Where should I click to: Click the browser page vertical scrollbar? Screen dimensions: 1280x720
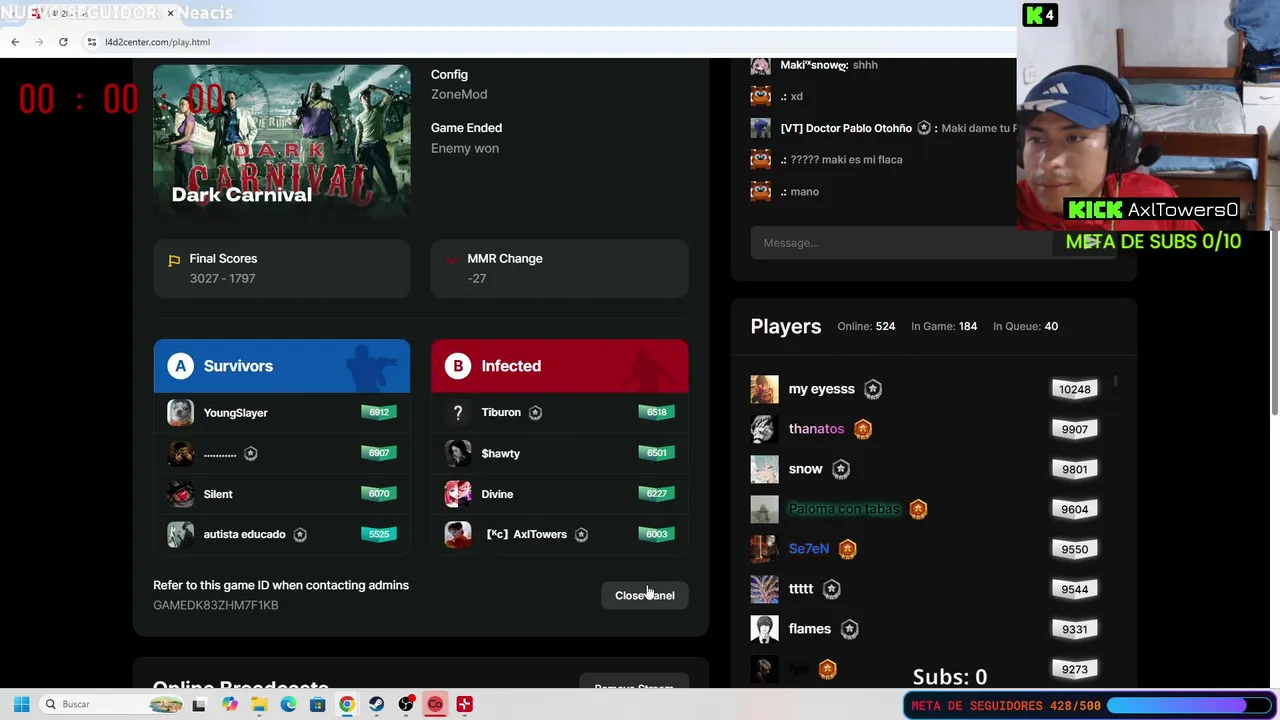click(1274, 235)
